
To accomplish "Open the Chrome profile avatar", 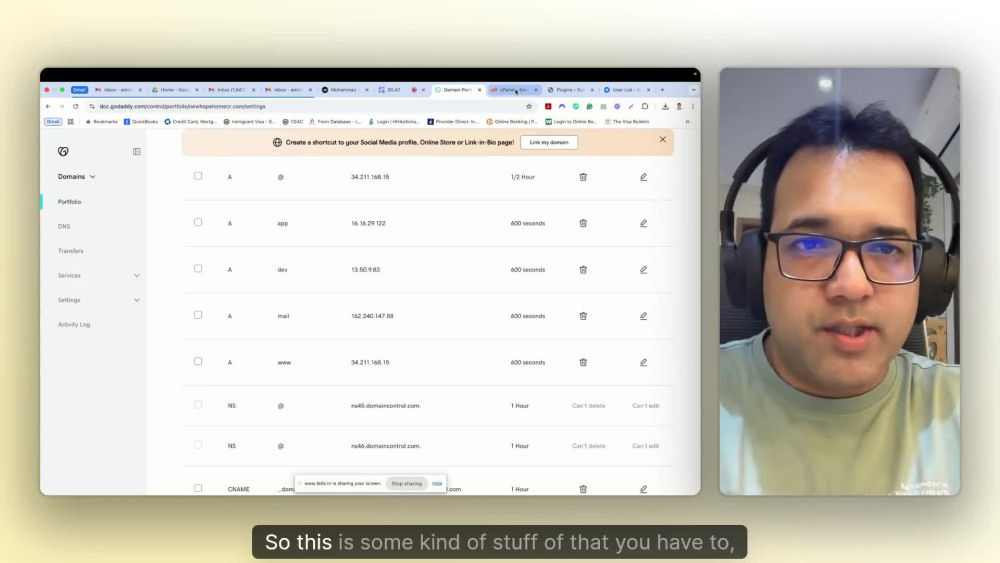I will pyautogui.click(x=679, y=106).
